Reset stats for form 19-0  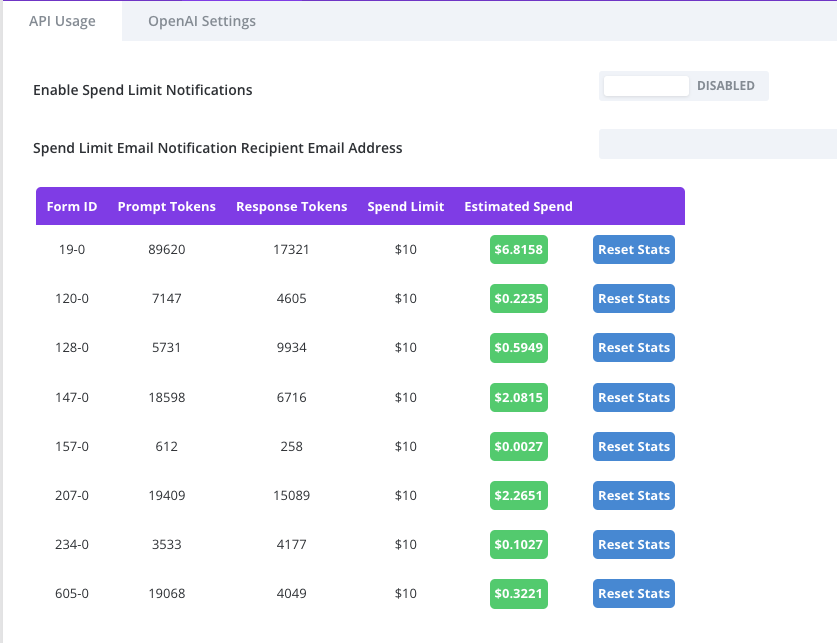[633, 249]
